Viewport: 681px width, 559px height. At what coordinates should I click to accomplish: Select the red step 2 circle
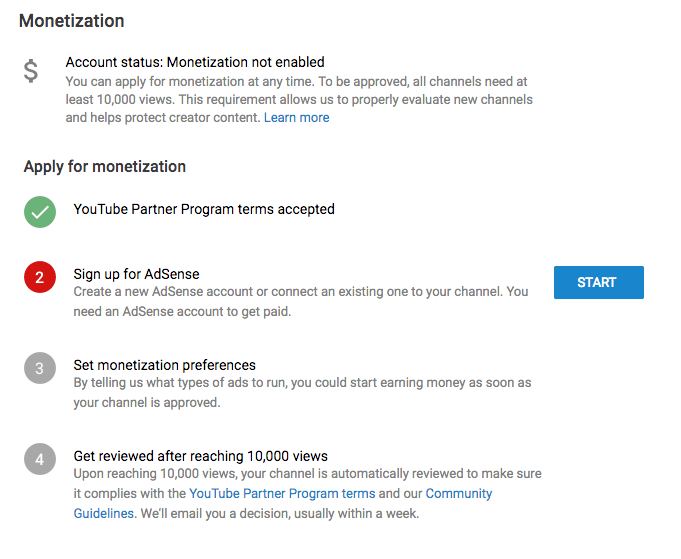tap(40, 277)
